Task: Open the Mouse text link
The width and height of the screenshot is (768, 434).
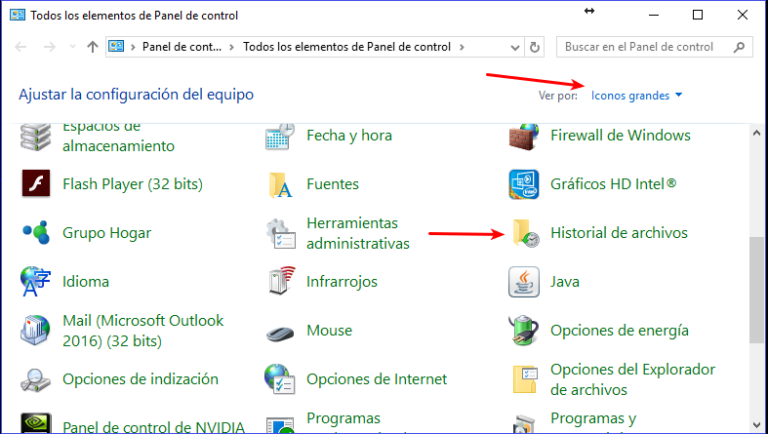Action: (x=329, y=331)
